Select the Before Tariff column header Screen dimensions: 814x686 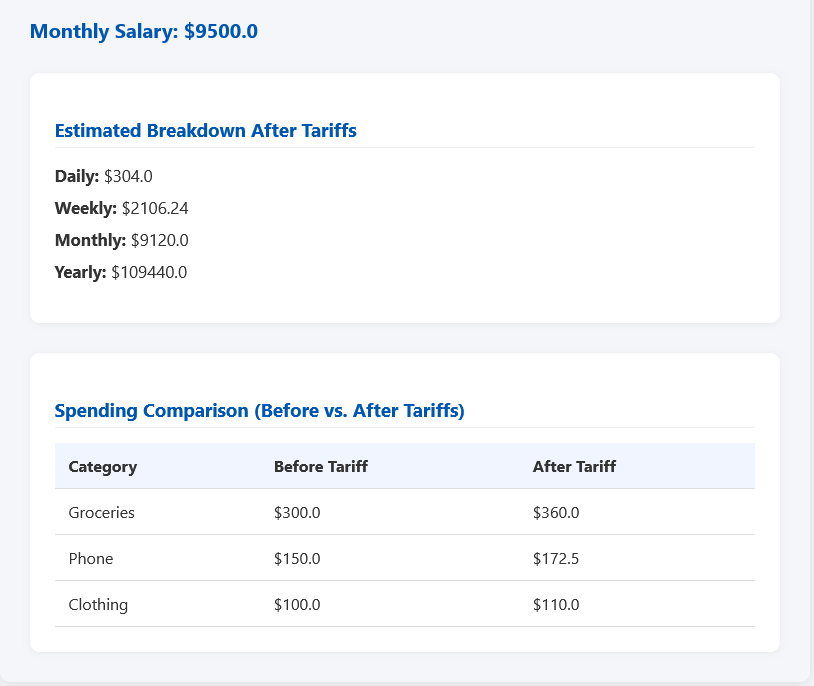coord(320,467)
